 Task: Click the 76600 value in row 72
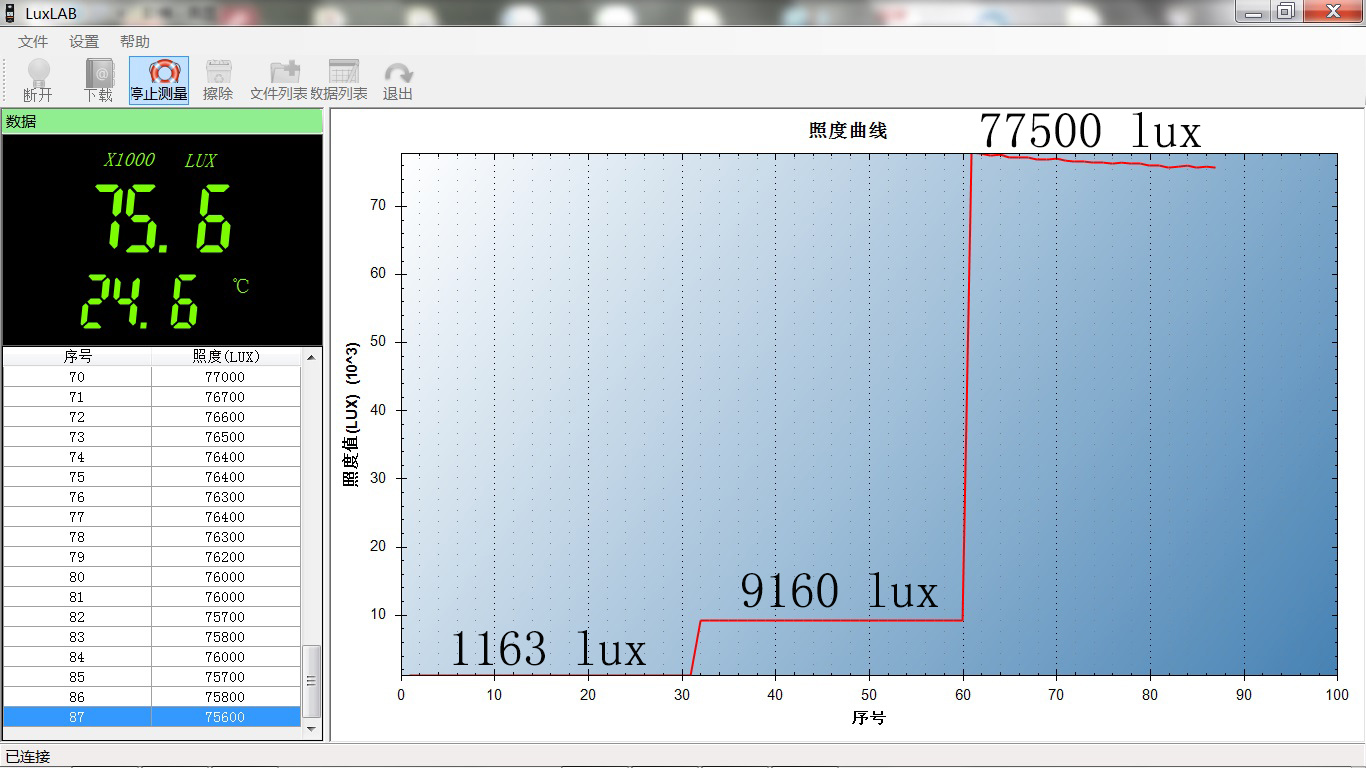225,417
